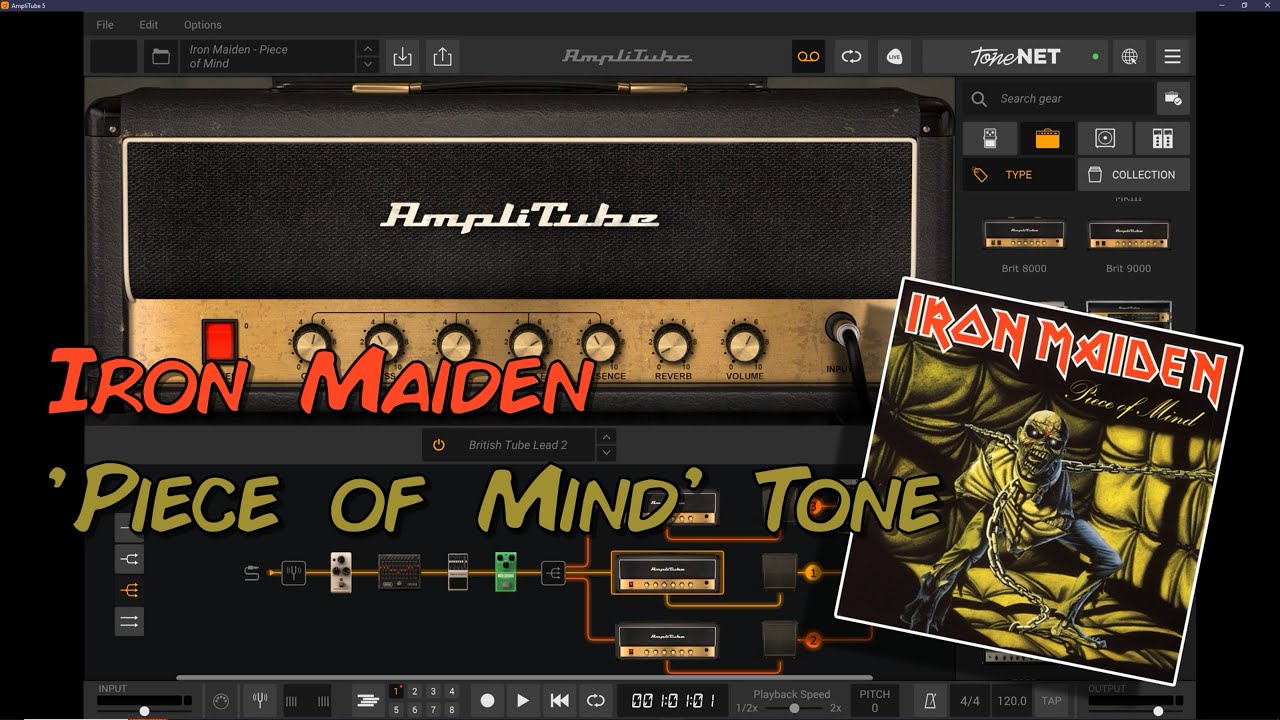Open the Custom Shop icon beside search
Image resolution: width=1280 pixels, height=720 pixels.
click(x=1173, y=99)
